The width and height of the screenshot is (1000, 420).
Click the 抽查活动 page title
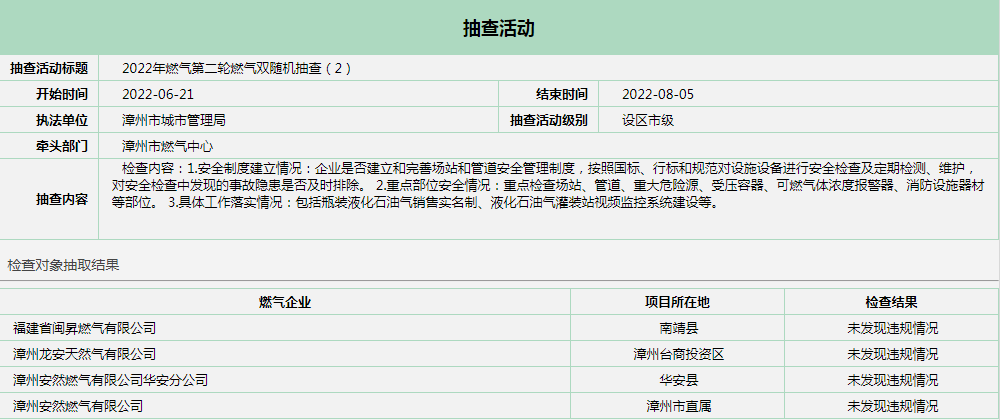[x=499, y=28]
